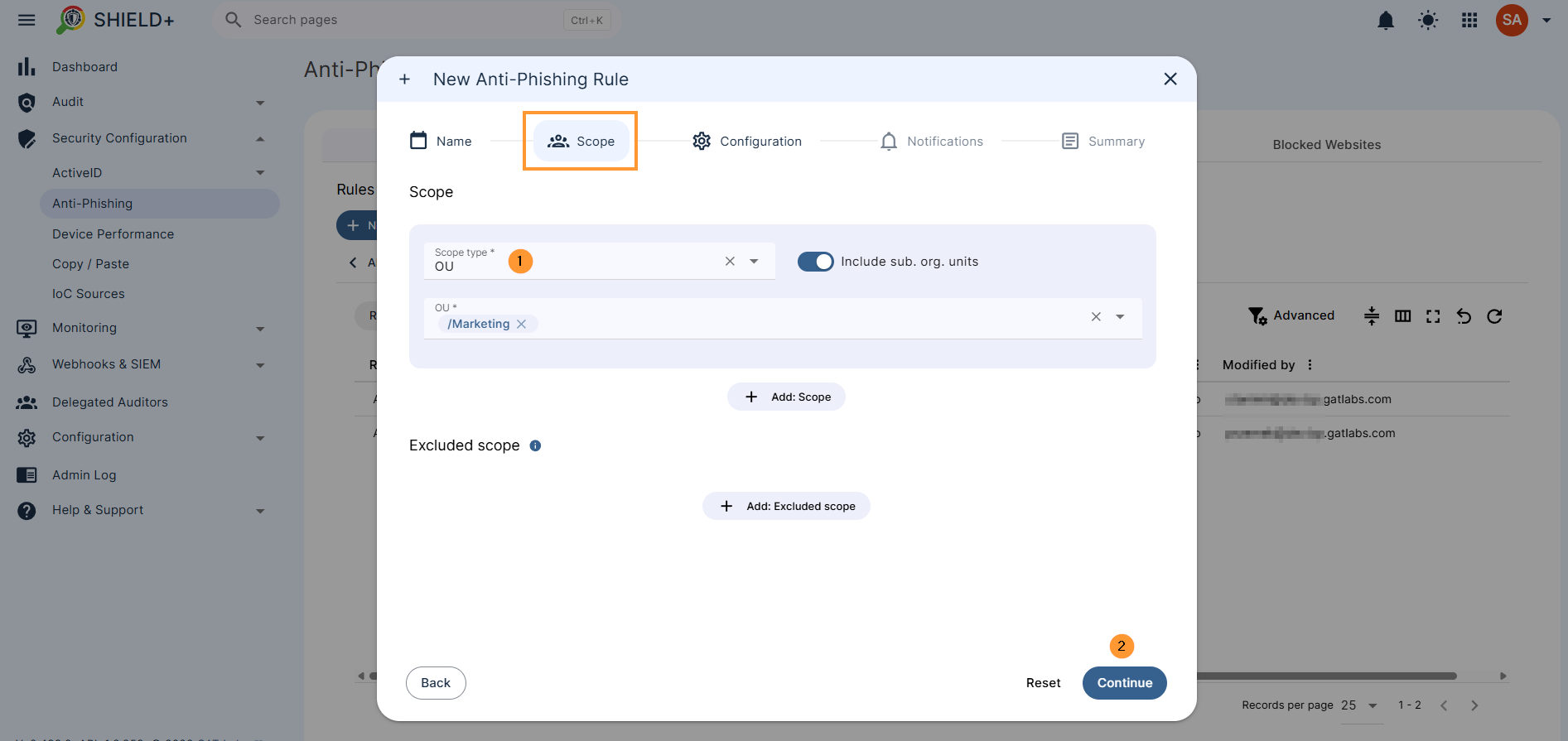Focus the Search pages field
The image size is (1568, 741).
pyautogui.click(x=416, y=20)
